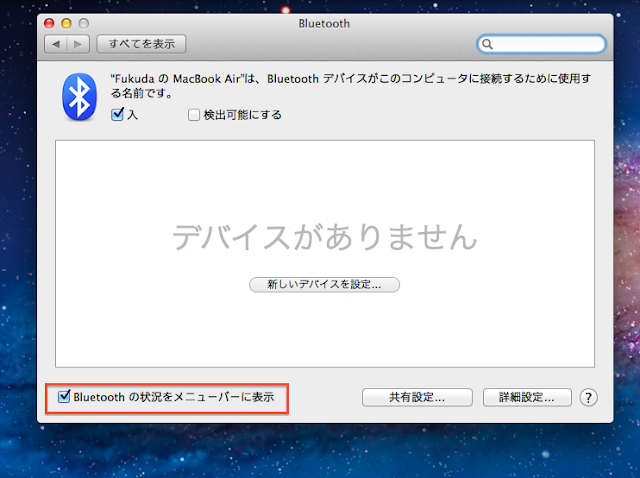Screen dimensions: 640x478
Task: Uncheck the 入 Bluetooth power checkbox
Action: 118,114
